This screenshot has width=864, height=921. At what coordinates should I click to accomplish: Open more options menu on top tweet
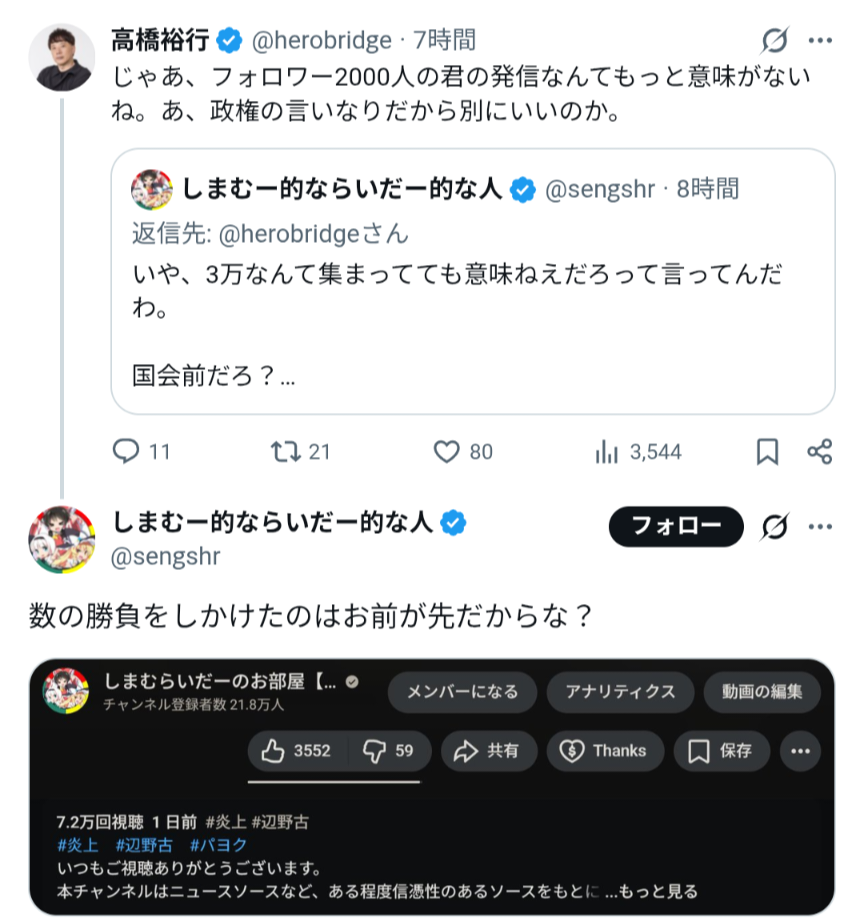pyautogui.click(x=820, y=40)
